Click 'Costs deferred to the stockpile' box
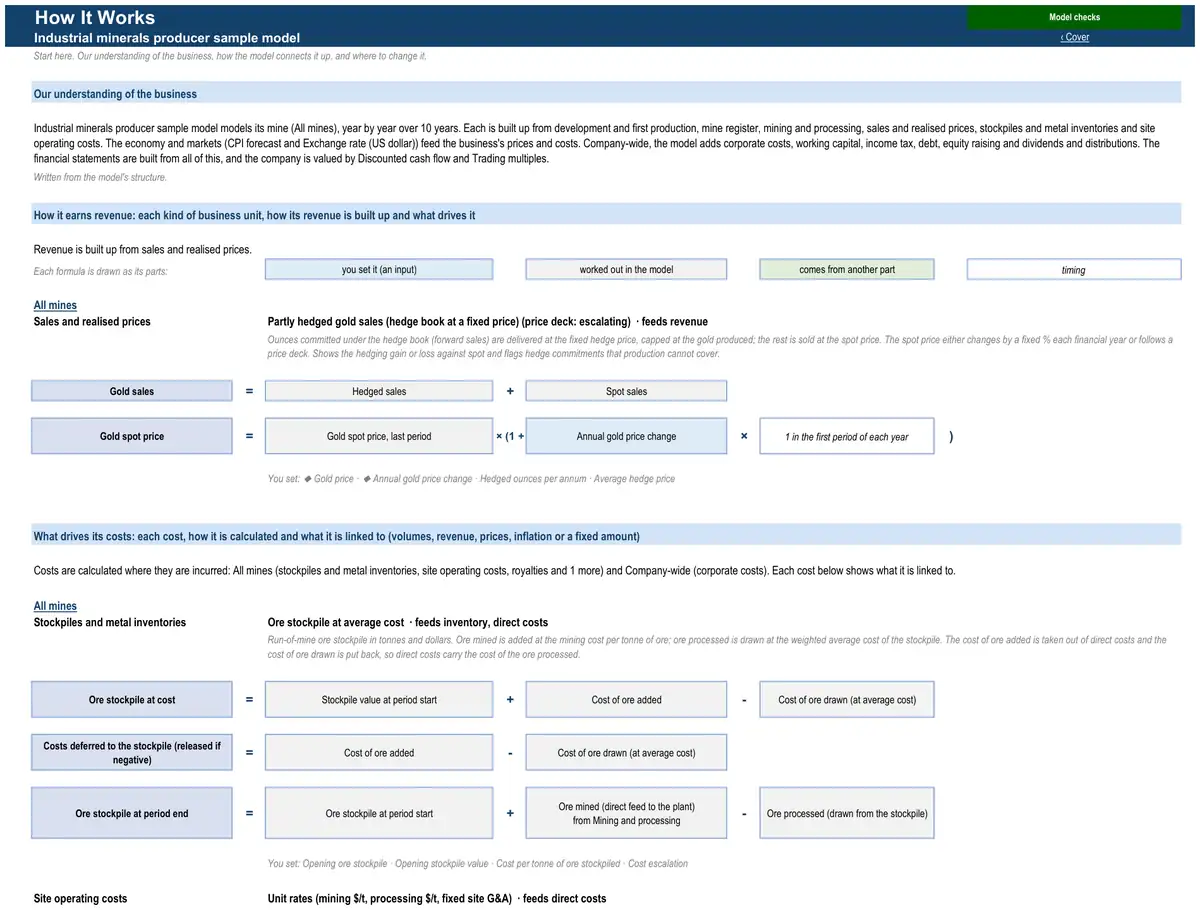This screenshot has width=1200, height=910. tap(132, 753)
